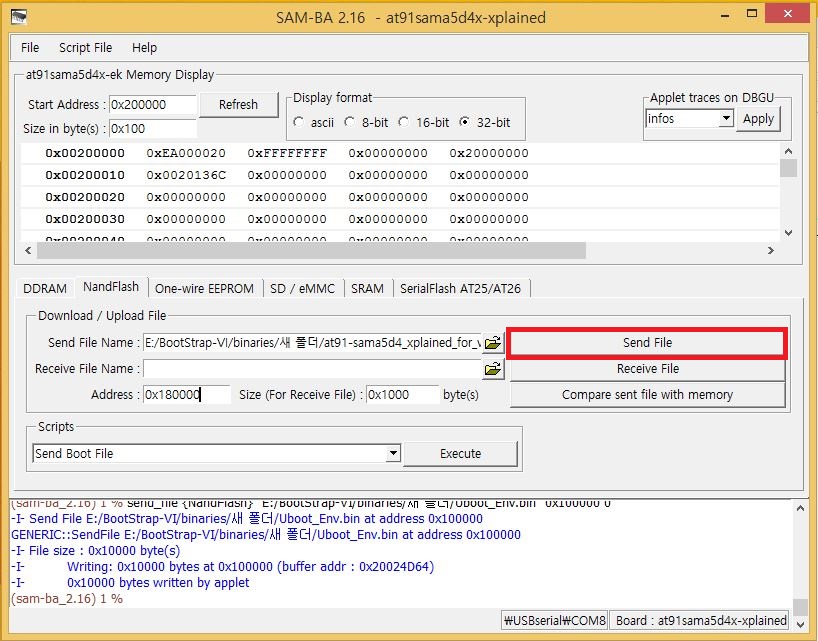Click the SAM-BA title bar app icon

click(x=19, y=17)
